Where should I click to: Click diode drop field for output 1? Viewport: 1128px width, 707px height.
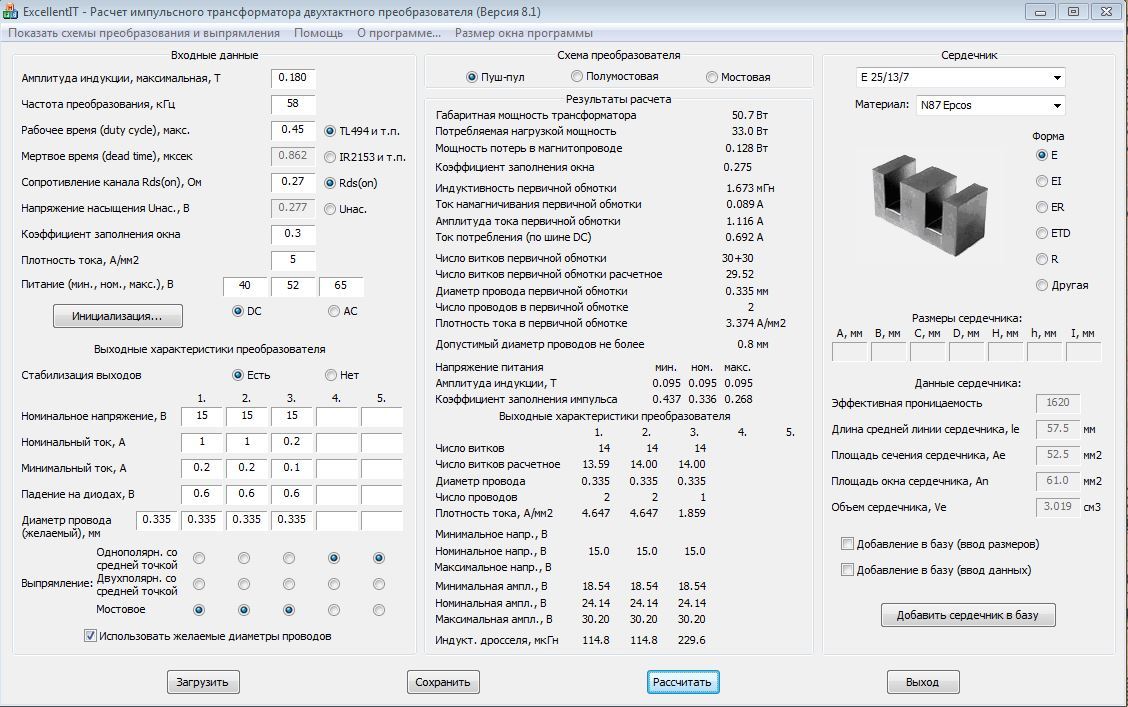click(201, 493)
